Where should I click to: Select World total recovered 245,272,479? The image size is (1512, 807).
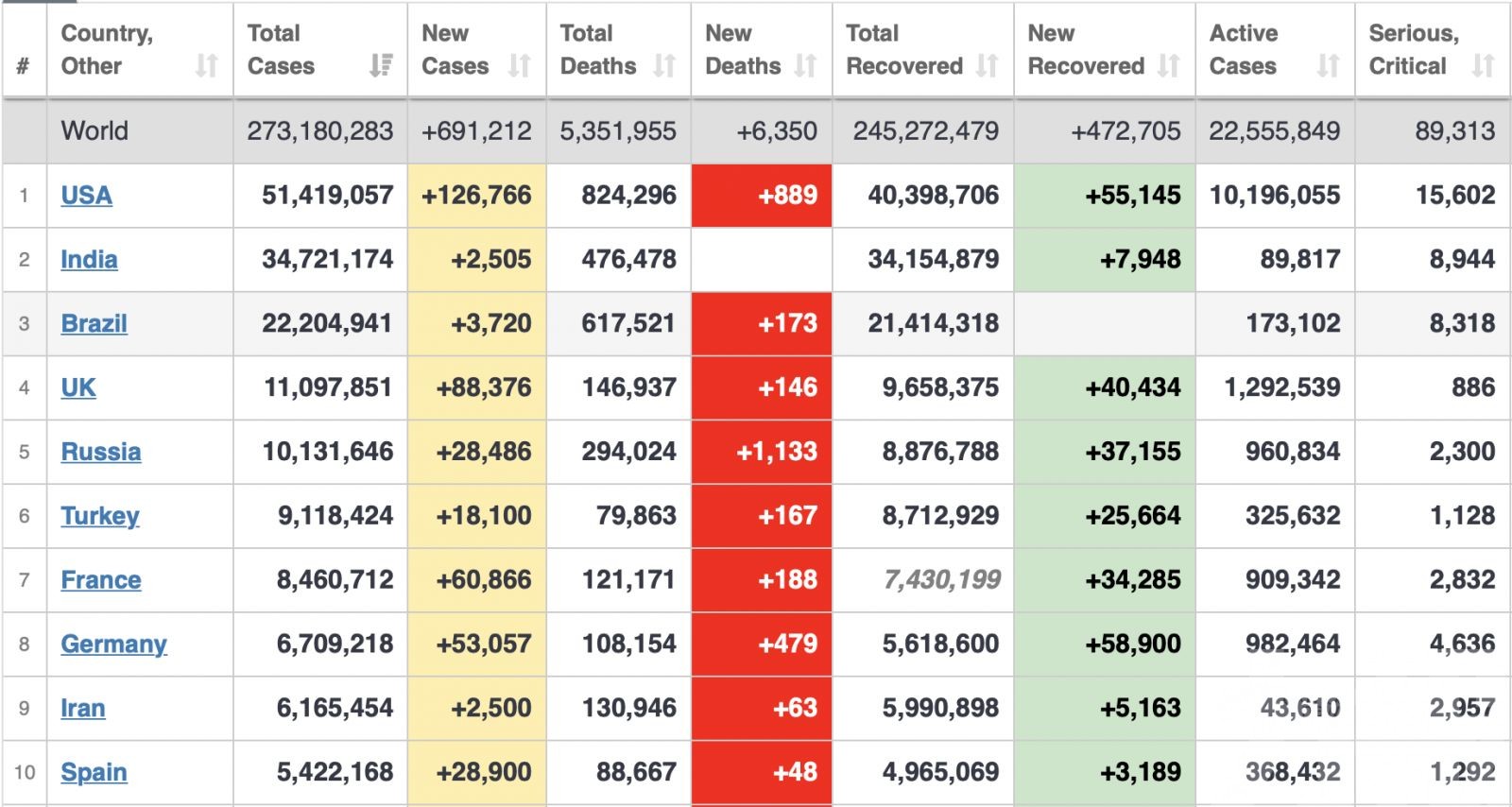[x=926, y=130]
